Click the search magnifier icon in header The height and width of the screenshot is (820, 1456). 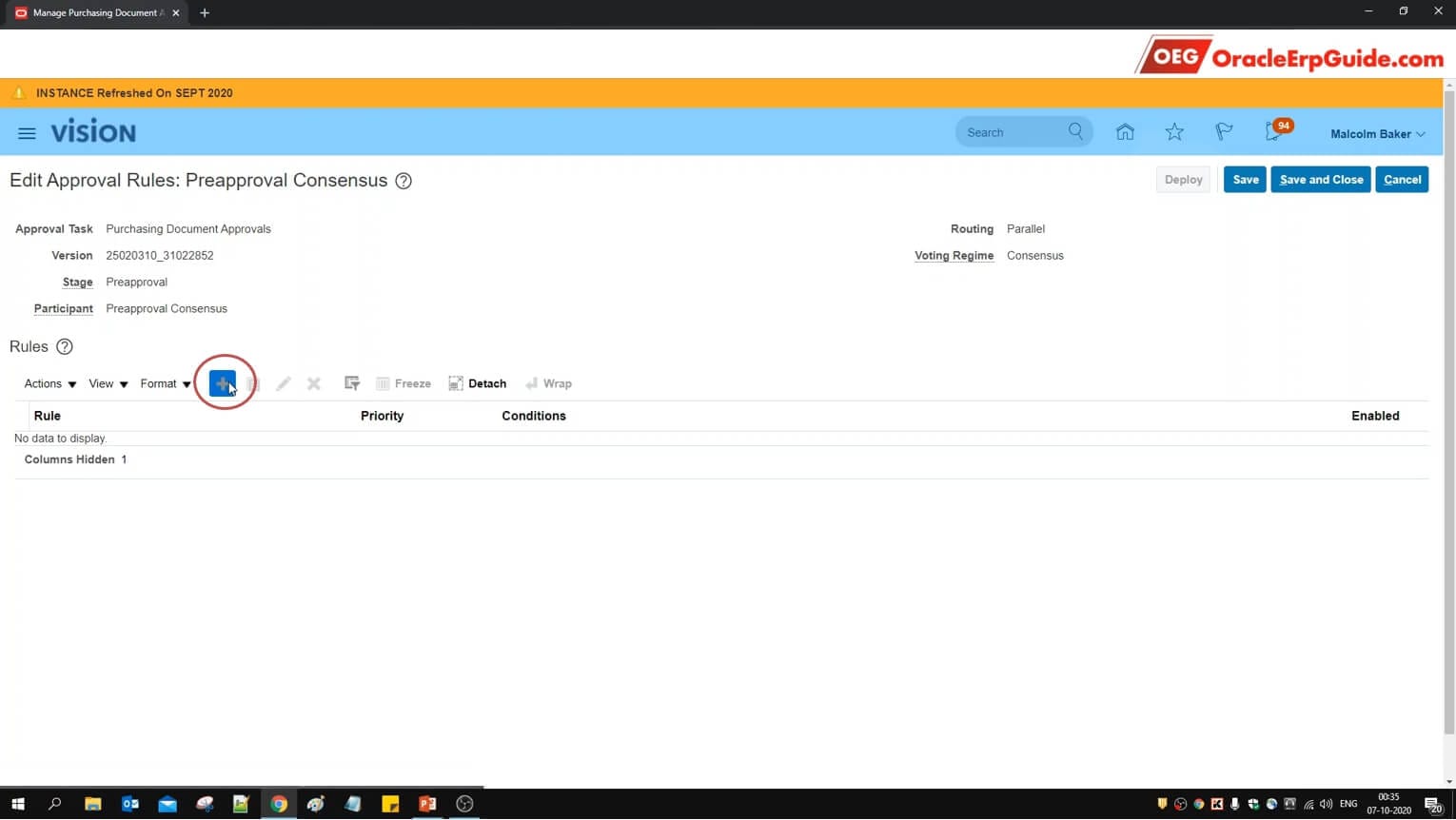1075,131
